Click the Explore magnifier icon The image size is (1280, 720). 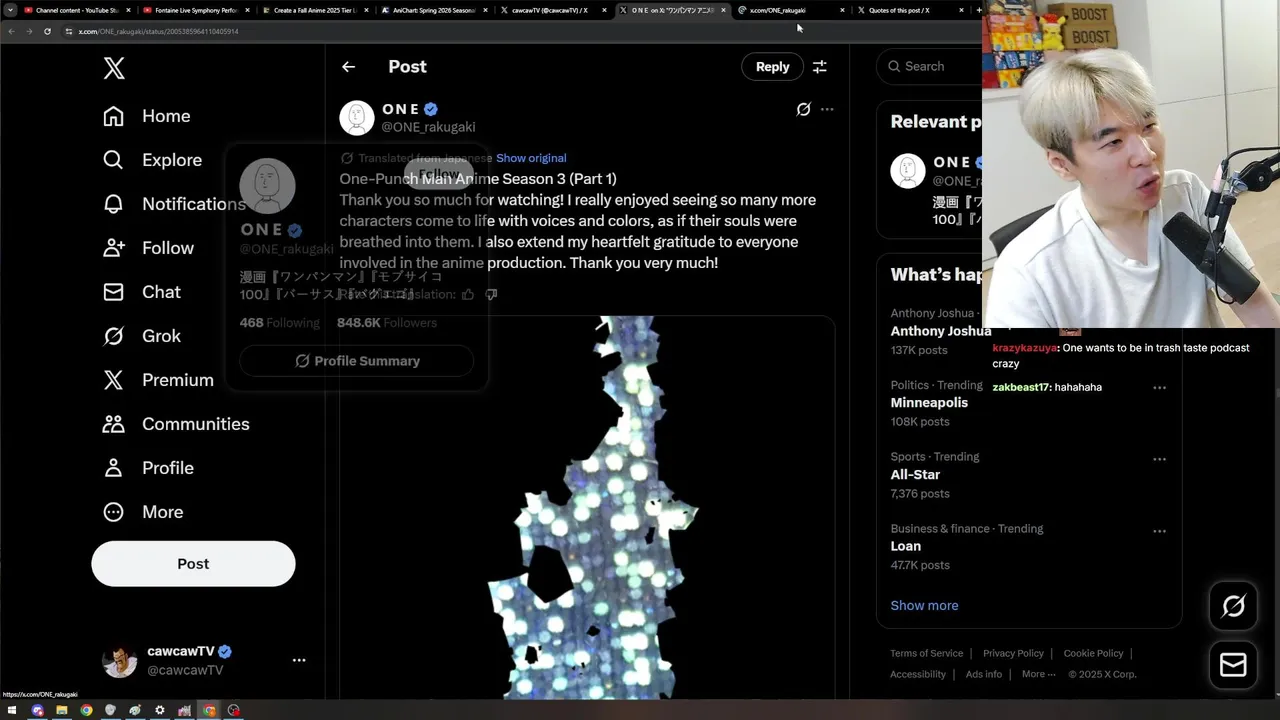click(x=114, y=160)
